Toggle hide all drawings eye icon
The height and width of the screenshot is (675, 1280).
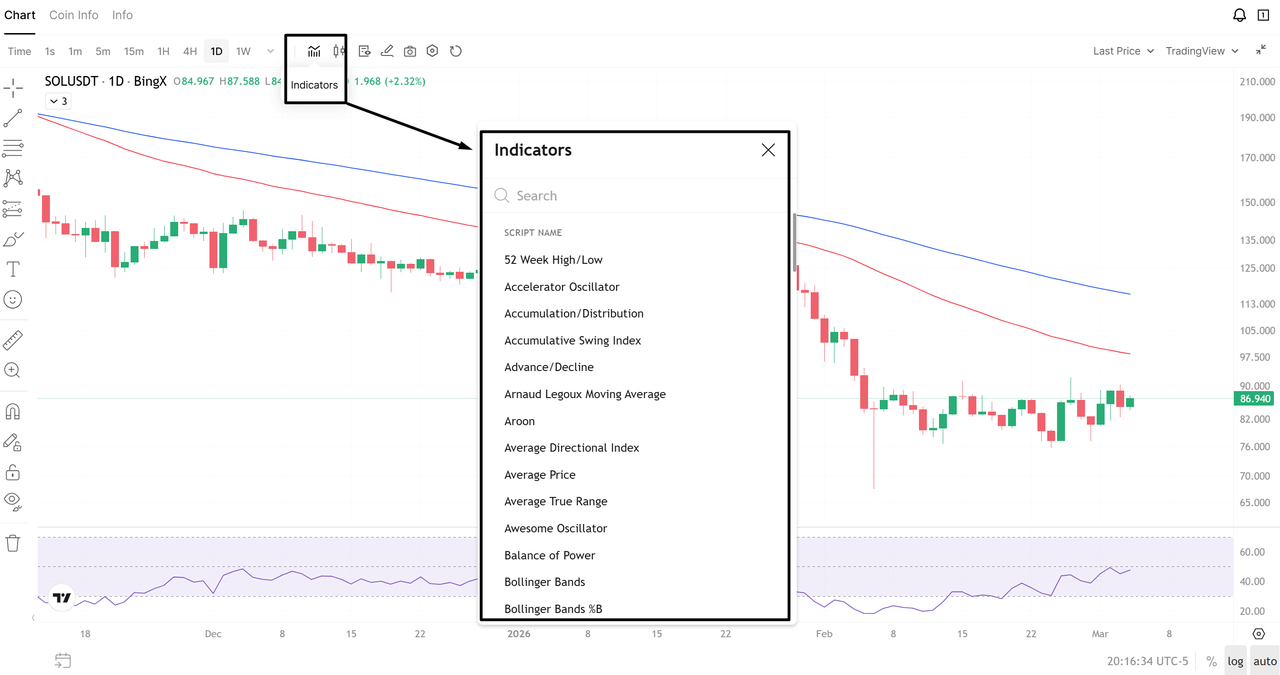pyautogui.click(x=13, y=500)
